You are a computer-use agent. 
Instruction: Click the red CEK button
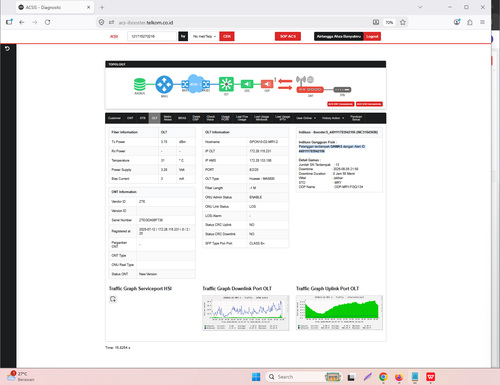click(227, 36)
